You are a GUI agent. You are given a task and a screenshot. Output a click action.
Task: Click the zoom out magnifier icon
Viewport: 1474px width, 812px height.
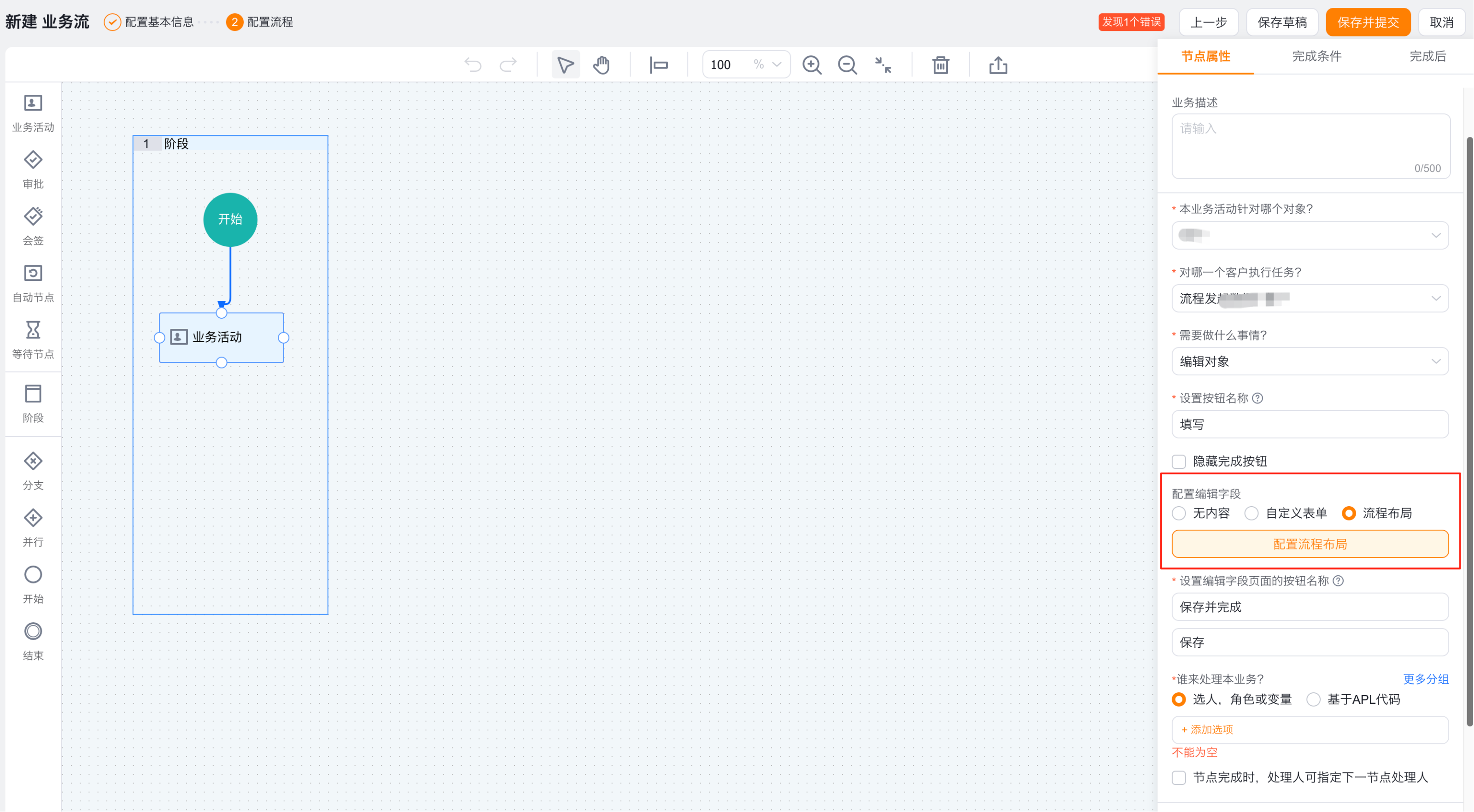tap(847, 64)
